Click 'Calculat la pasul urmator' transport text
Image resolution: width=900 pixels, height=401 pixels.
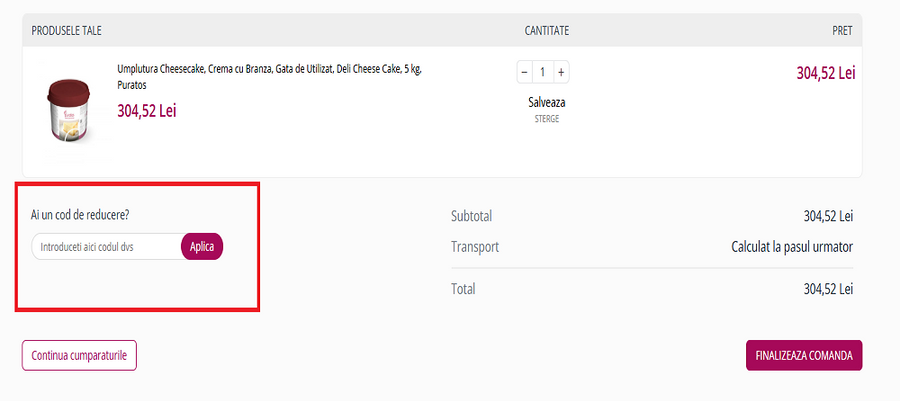click(x=792, y=247)
